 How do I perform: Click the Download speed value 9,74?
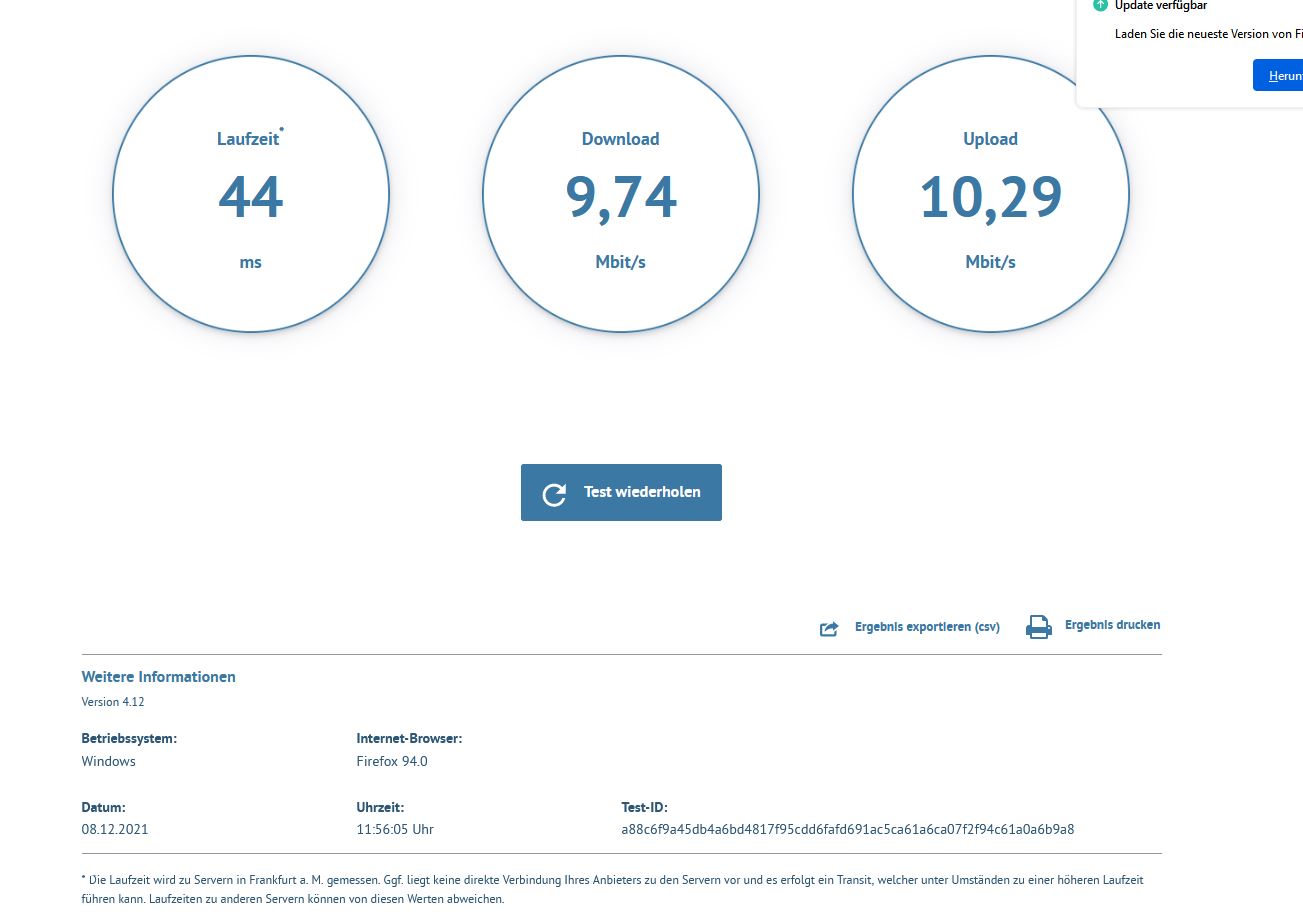click(620, 197)
